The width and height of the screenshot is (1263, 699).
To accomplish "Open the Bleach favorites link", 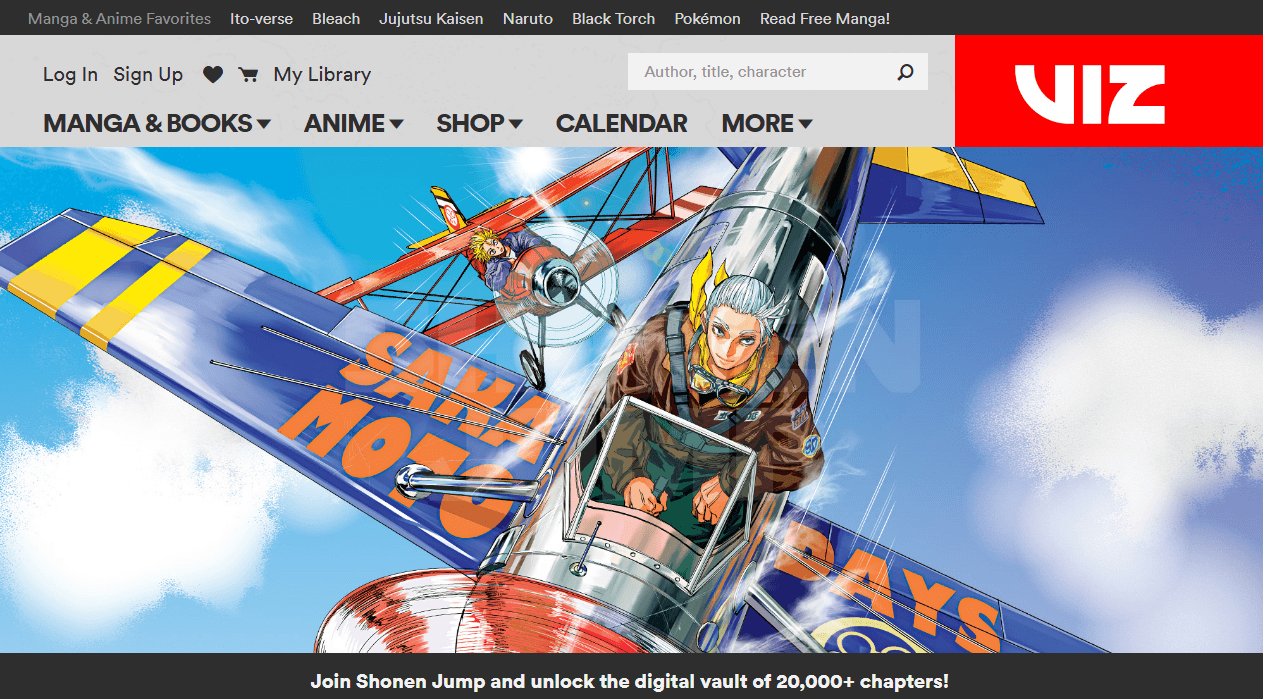I will [x=336, y=18].
